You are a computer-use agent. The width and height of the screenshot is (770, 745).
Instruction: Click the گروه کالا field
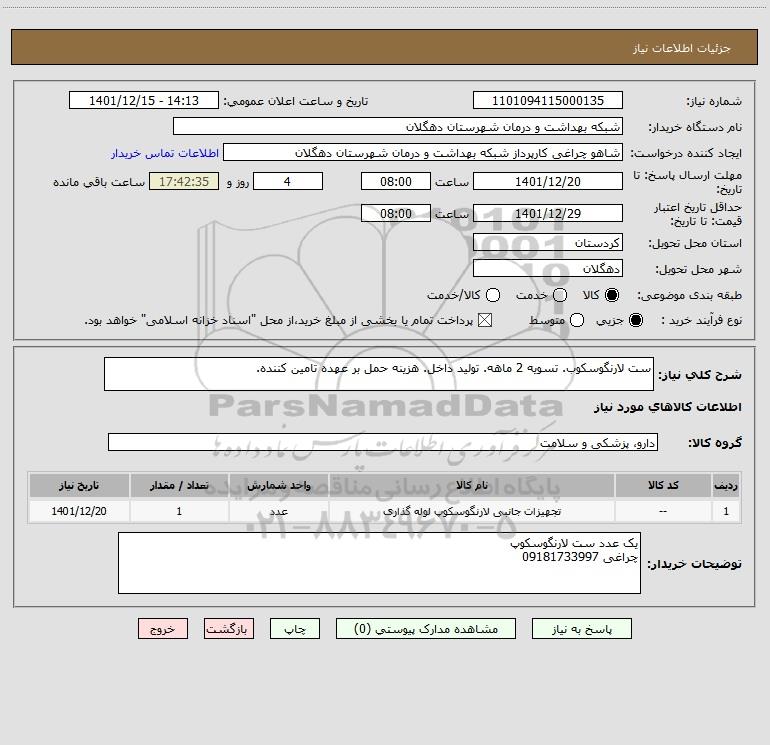383,442
